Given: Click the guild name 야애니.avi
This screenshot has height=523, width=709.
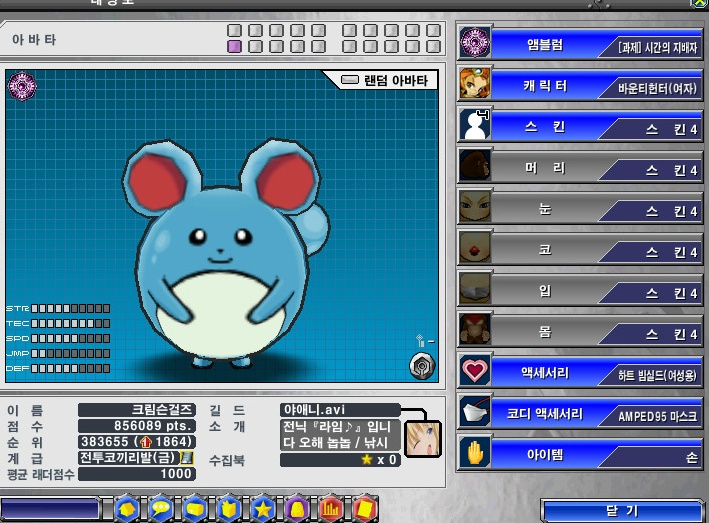Looking at the screenshot, I should (x=340, y=410).
